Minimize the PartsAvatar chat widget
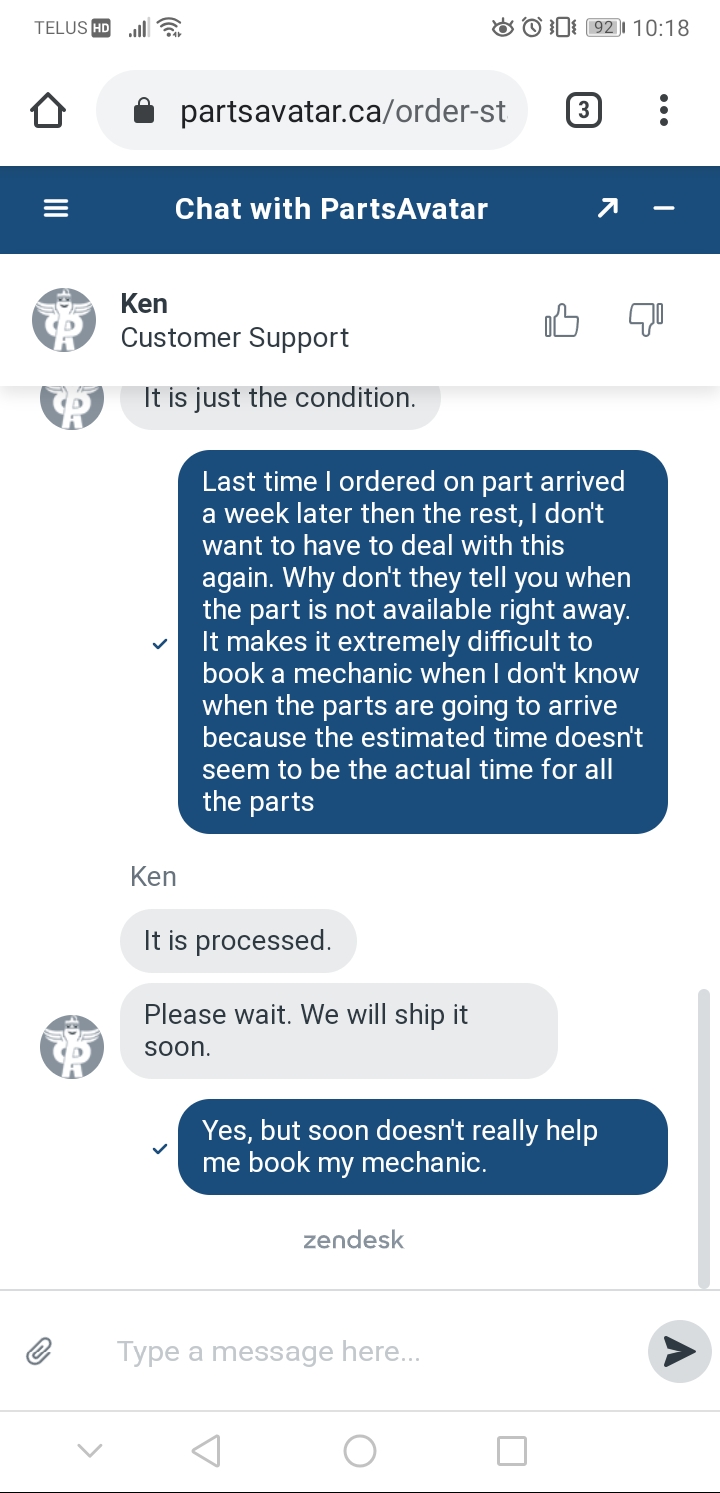This screenshot has width=720, height=1493. [x=664, y=209]
